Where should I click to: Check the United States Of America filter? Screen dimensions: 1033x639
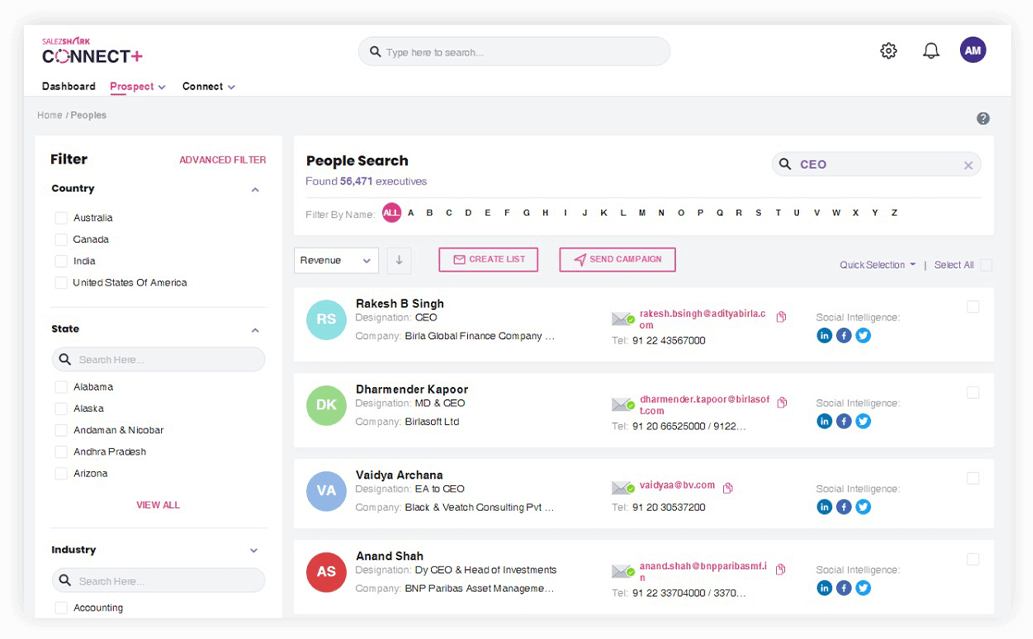61,283
